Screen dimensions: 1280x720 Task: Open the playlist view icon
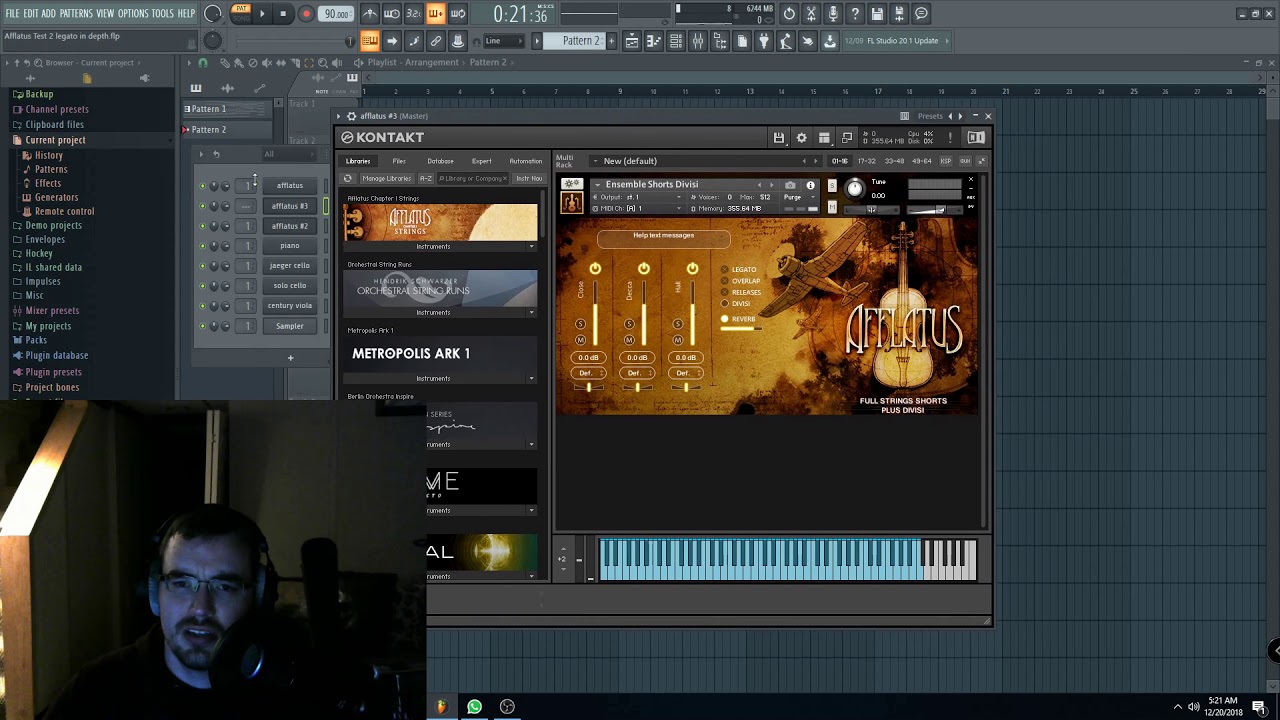coord(632,41)
